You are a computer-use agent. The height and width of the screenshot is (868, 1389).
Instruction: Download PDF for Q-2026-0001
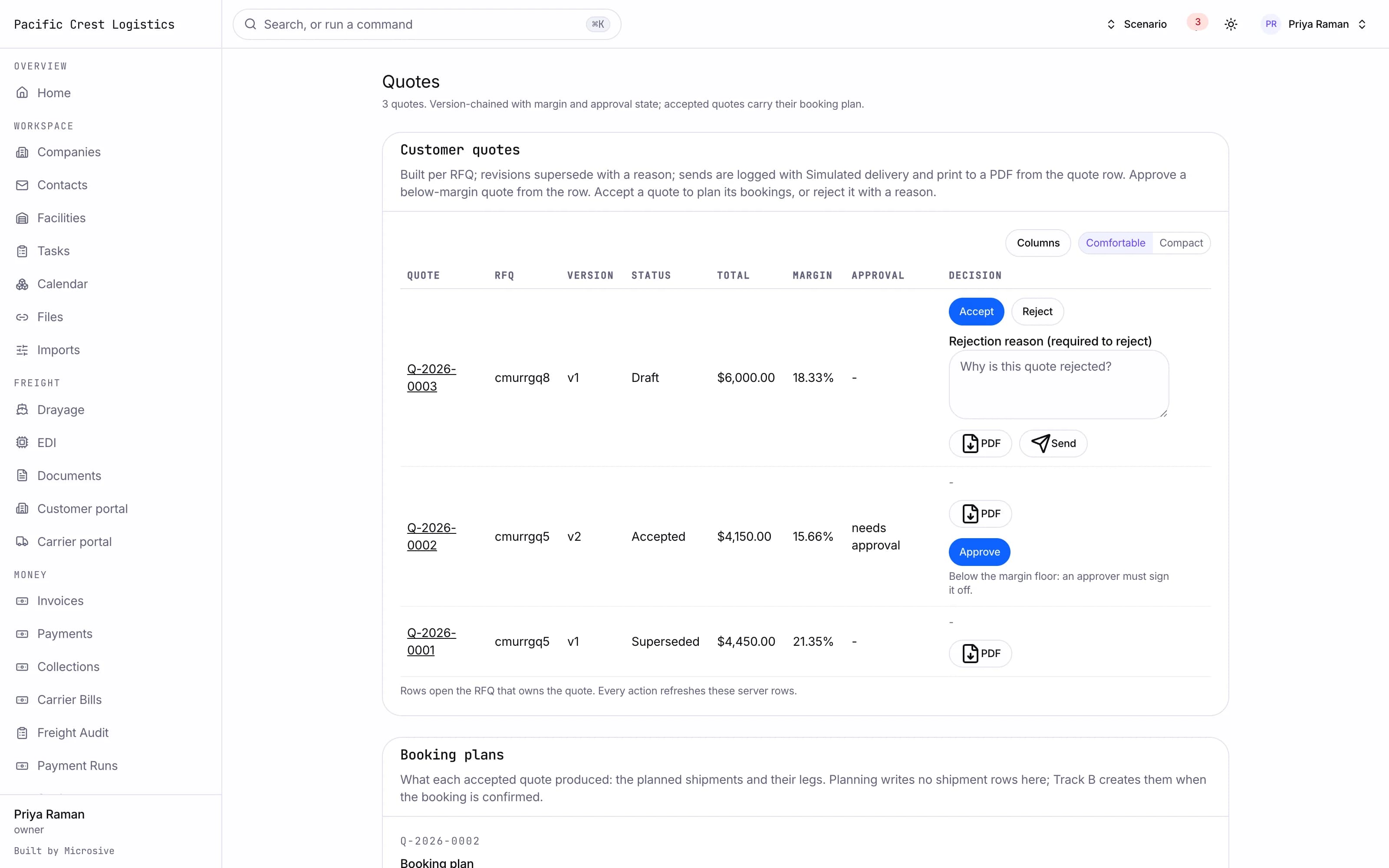[980, 654]
